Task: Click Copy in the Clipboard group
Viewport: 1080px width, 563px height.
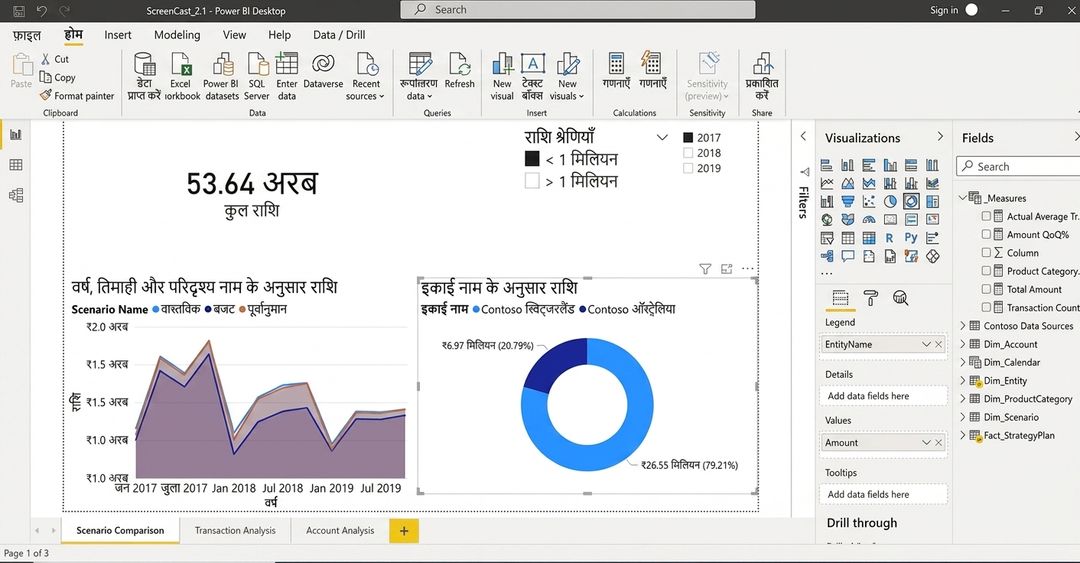Action: tap(58, 78)
